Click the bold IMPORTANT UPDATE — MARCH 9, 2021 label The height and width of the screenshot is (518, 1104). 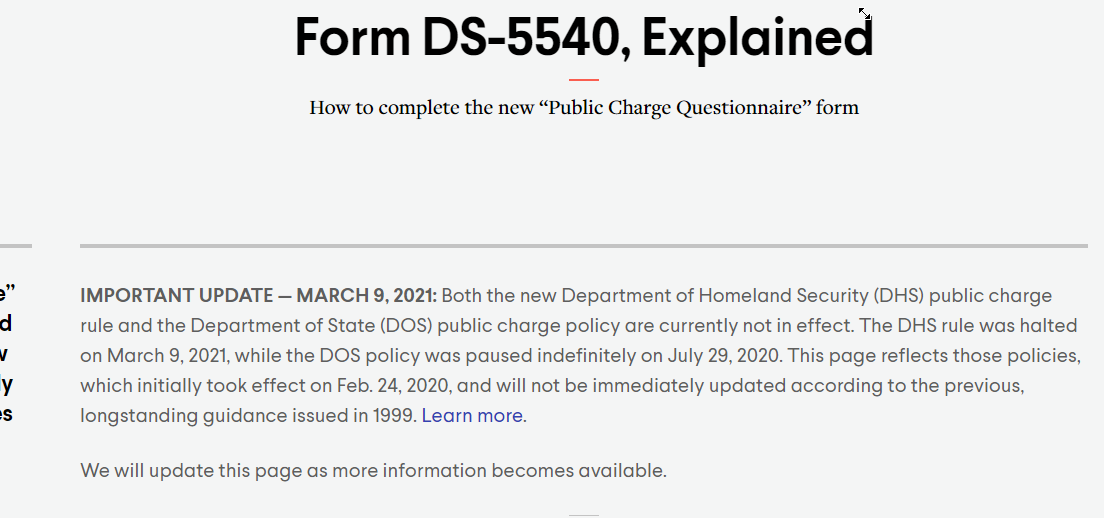click(x=258, y=296)
